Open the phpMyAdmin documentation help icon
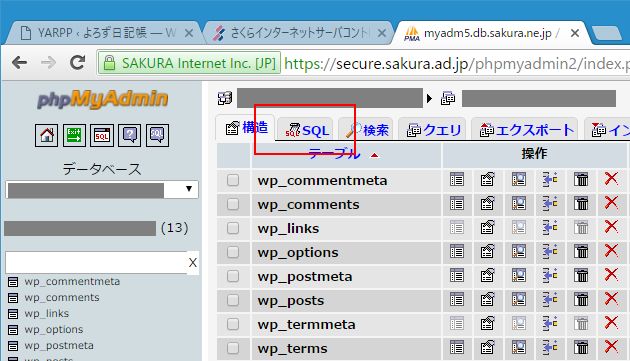This screenshot has width=630, height=361. [129, 135]
